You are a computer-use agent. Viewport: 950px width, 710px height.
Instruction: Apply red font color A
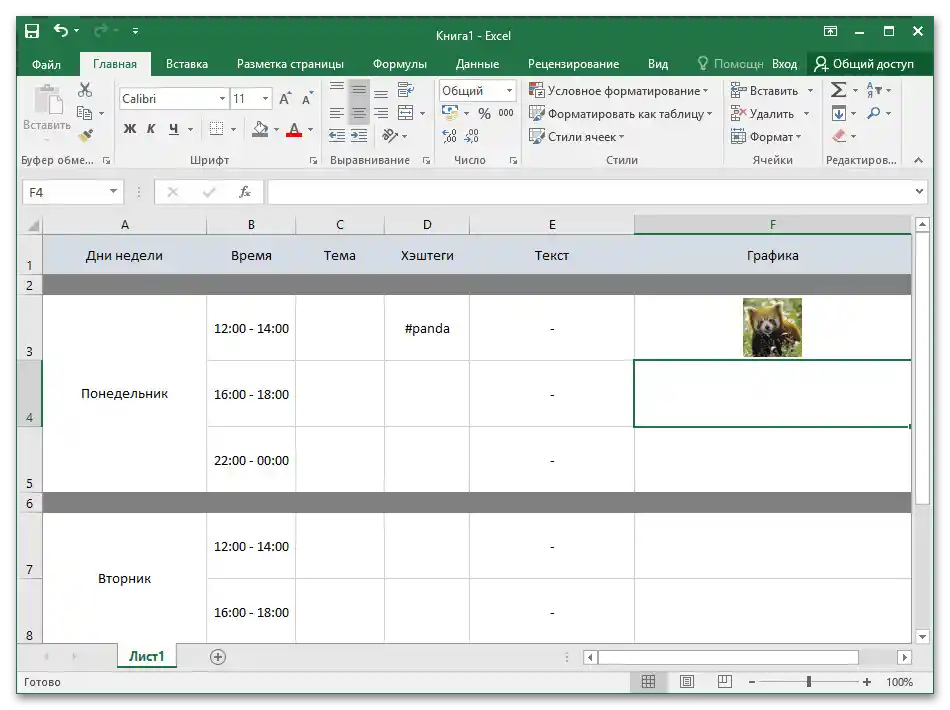click(x=294, y=129)
